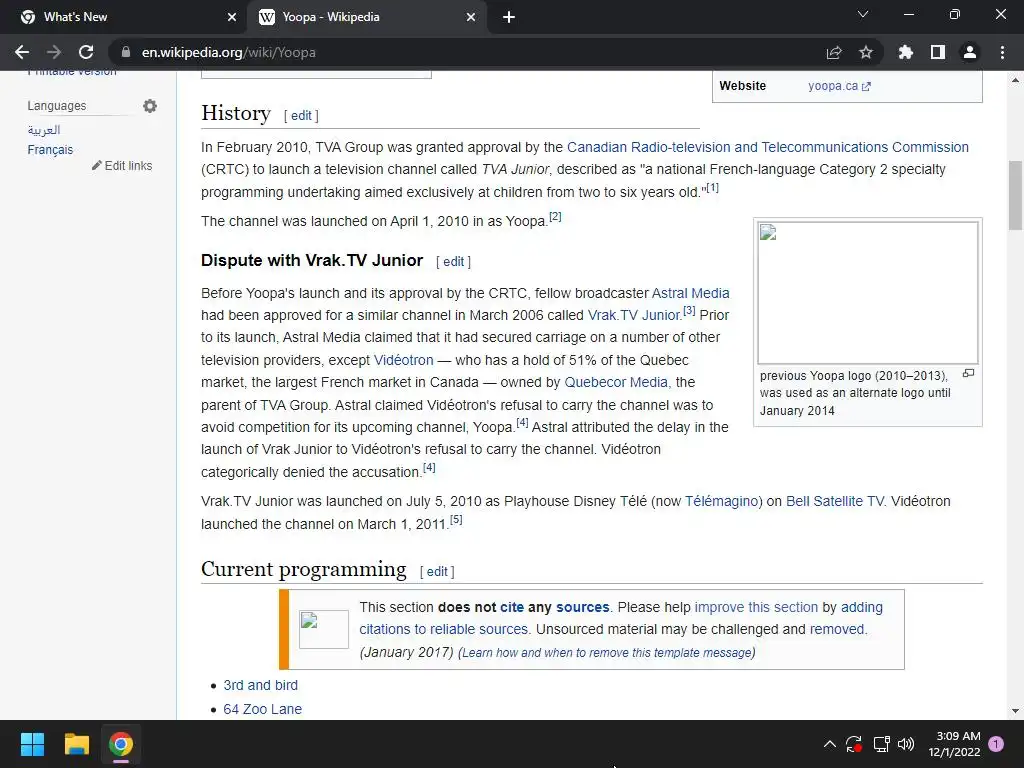View site info via the lock icon
Viewport: 1024px width, 768px height.
(126, 52)
